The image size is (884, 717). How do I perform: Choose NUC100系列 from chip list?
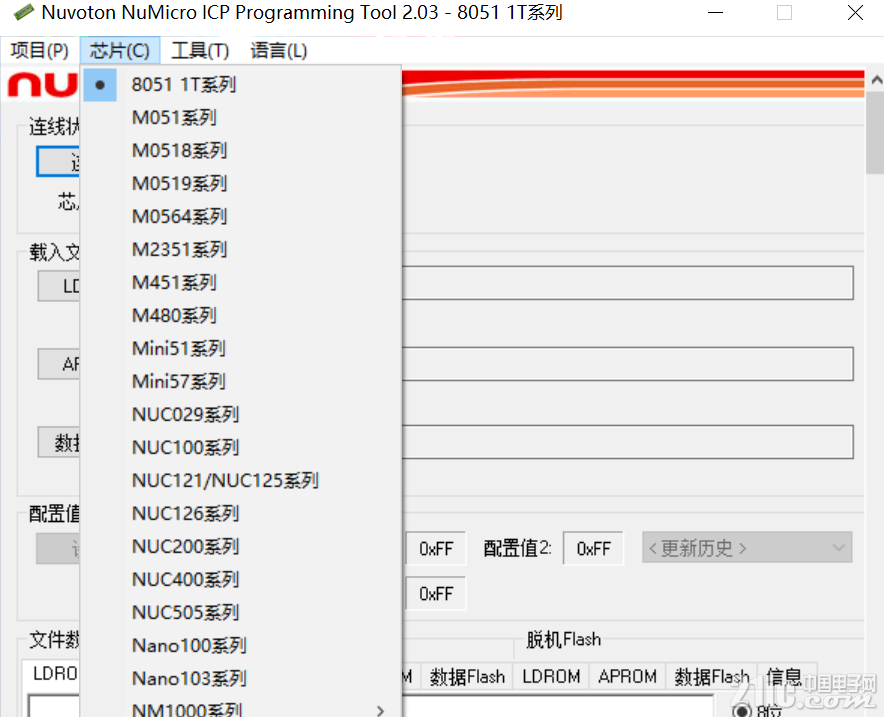[x=241, y=447]
